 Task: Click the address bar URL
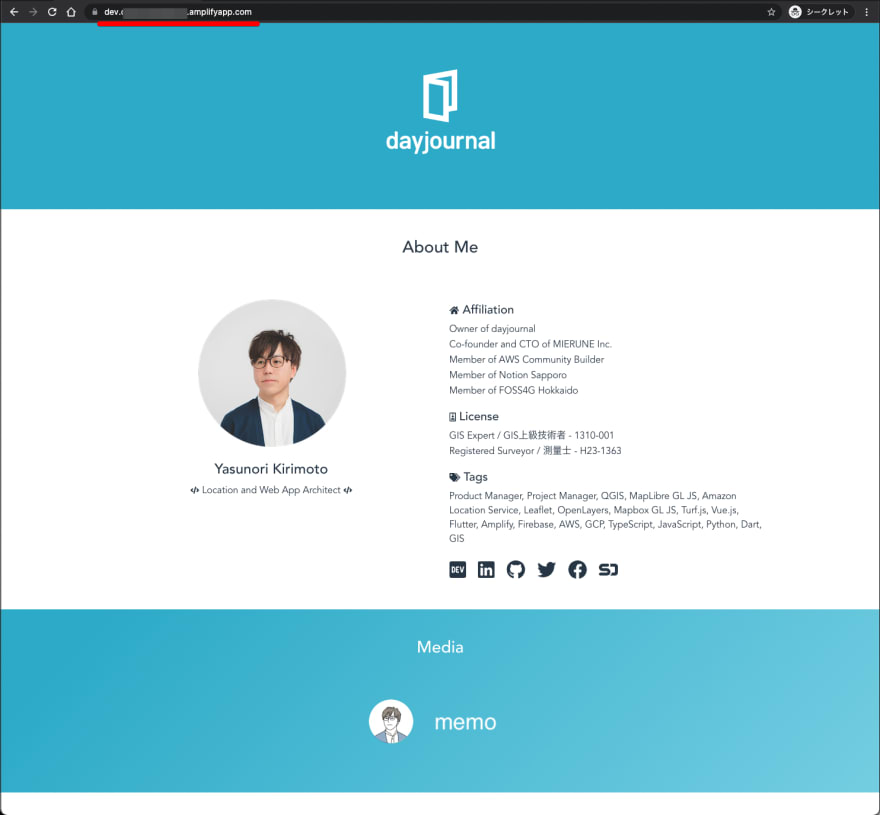(x=178, y=12)
